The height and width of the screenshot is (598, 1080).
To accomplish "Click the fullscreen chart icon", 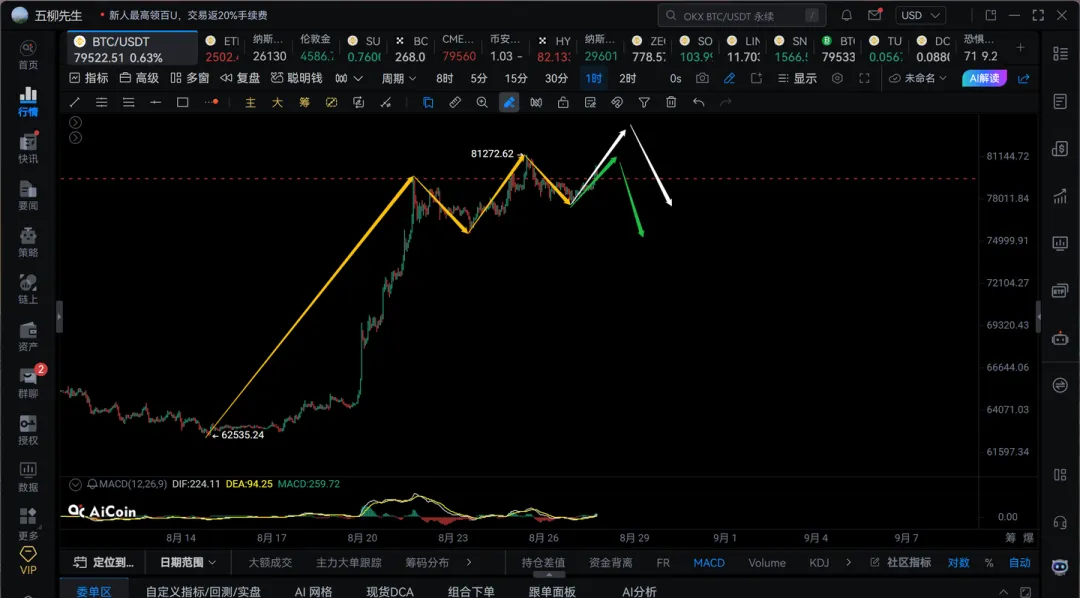I will (864, 79).
